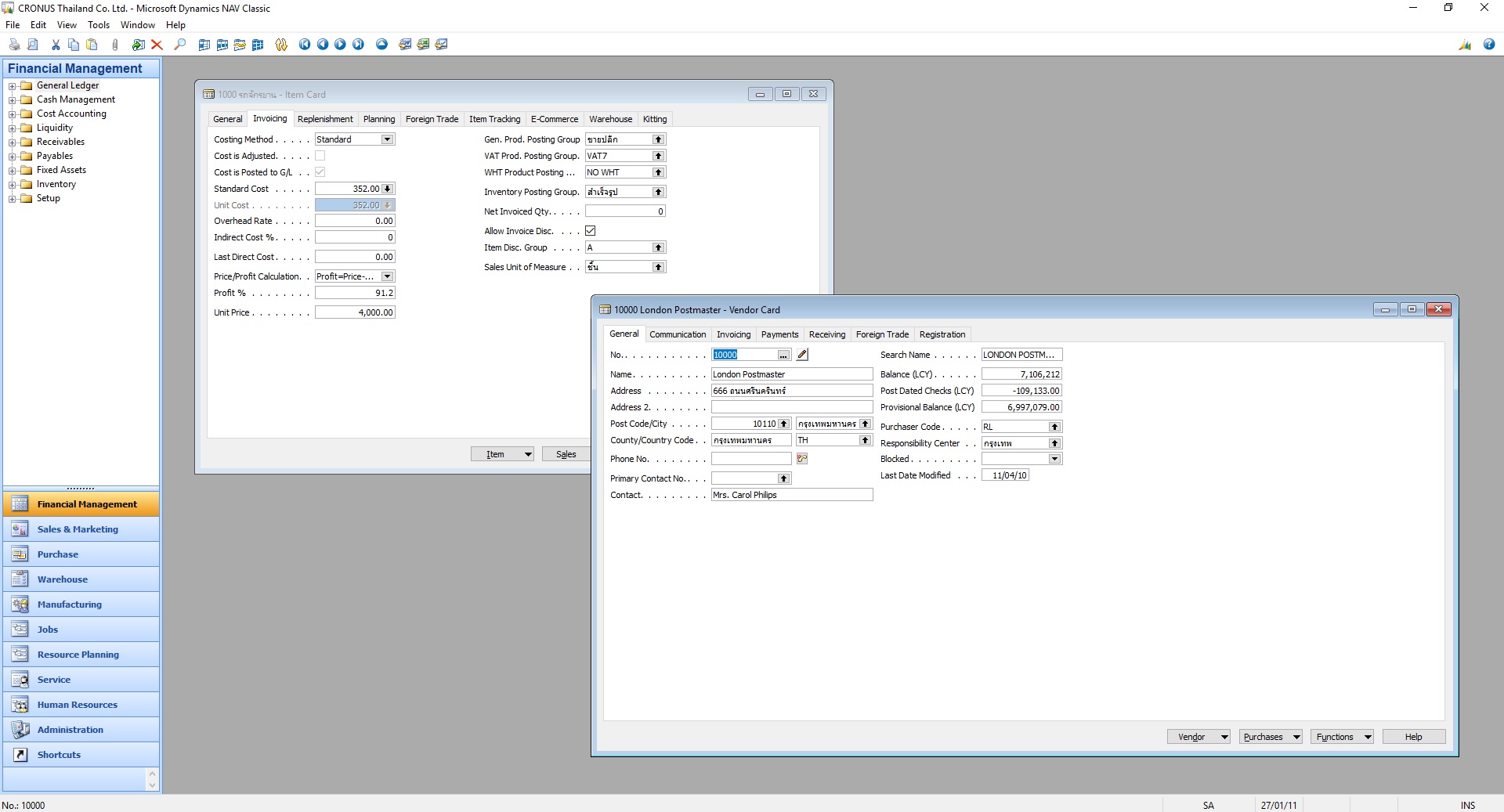Screen dimensions: 1504x812
Task: Click the Cut scissors icon
Action: (56, 45)
